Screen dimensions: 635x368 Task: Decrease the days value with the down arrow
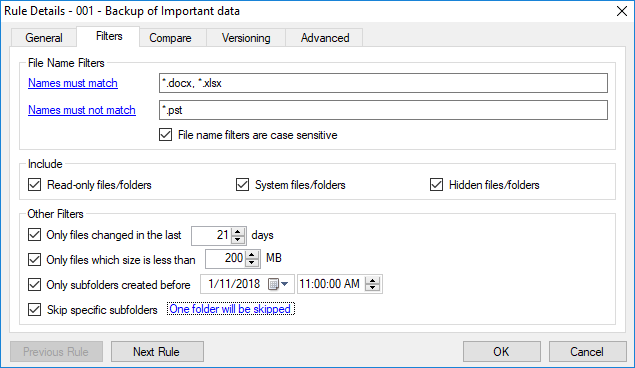238,240
